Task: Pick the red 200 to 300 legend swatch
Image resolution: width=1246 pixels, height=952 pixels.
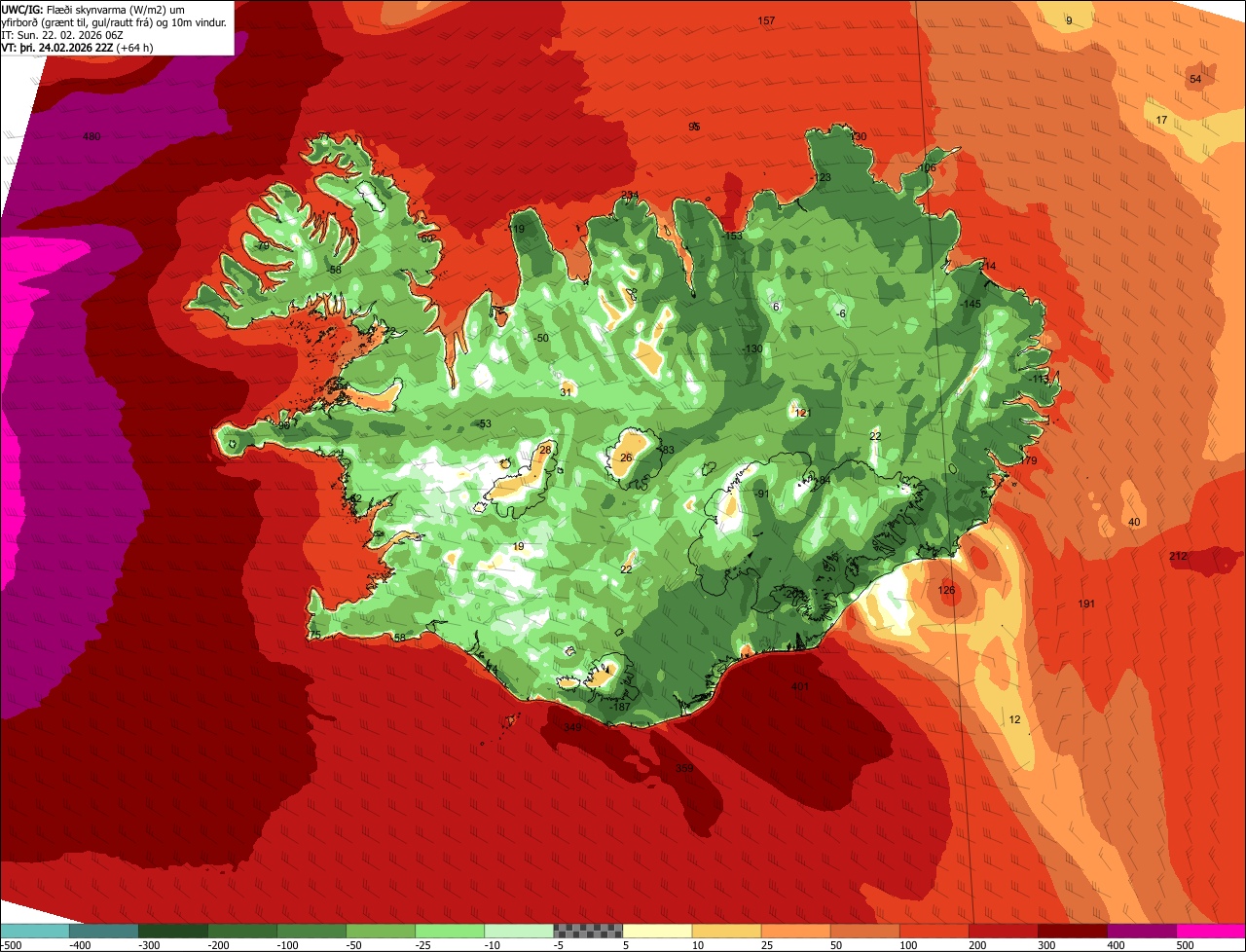Action: [1003, 931]
